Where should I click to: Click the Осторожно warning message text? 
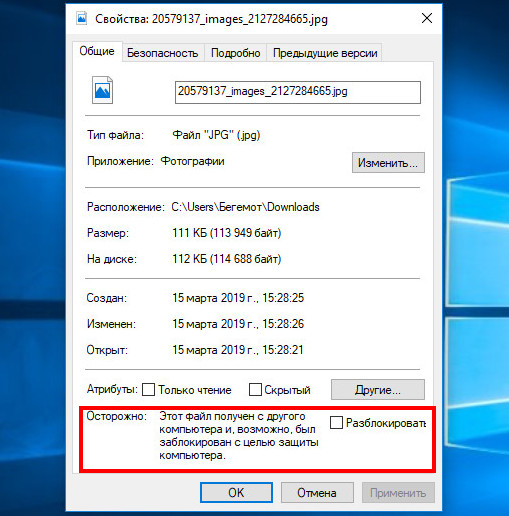[x=239, y=436]
